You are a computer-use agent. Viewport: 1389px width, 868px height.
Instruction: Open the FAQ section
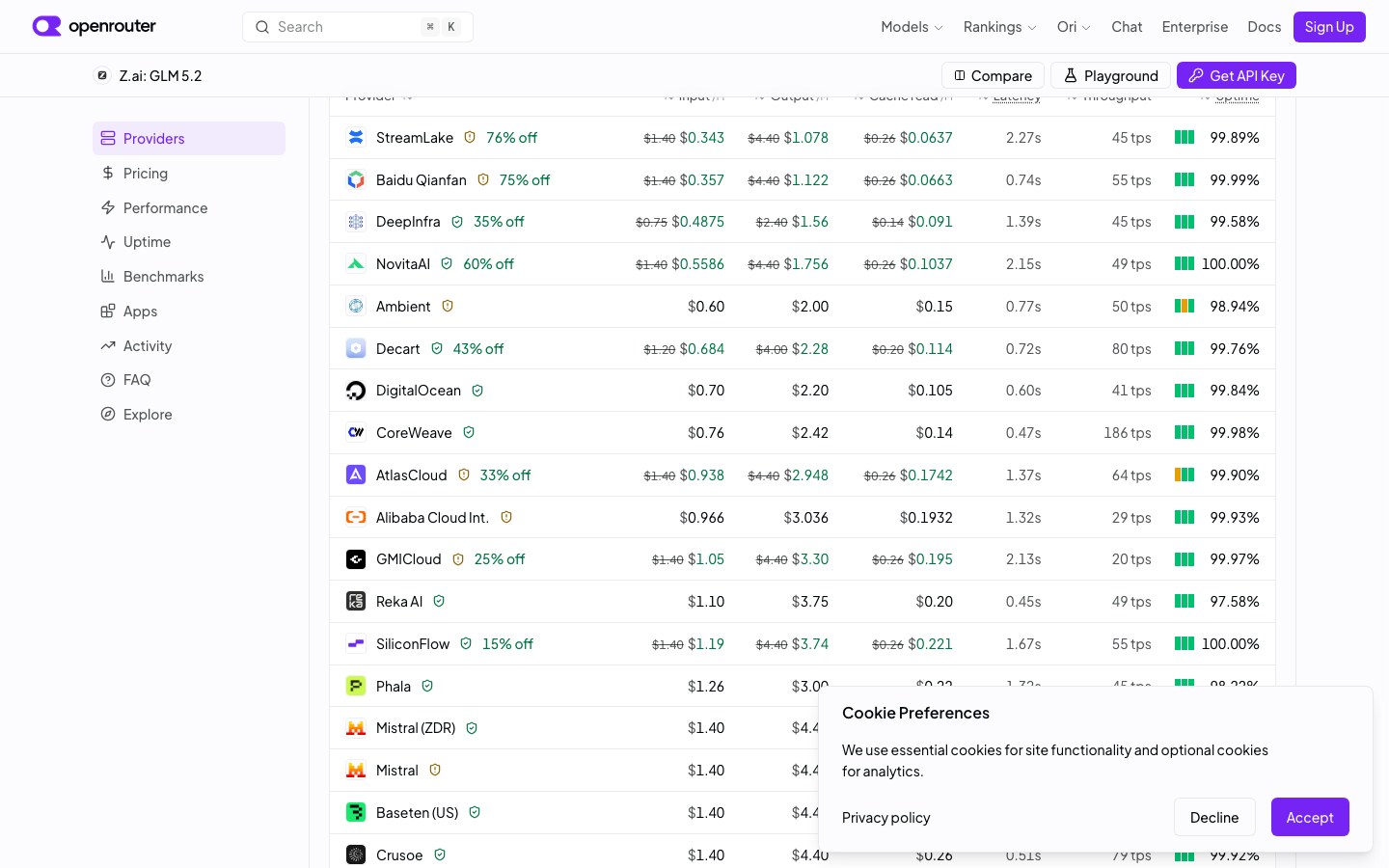pyautogui.click(x=189, y=380)
